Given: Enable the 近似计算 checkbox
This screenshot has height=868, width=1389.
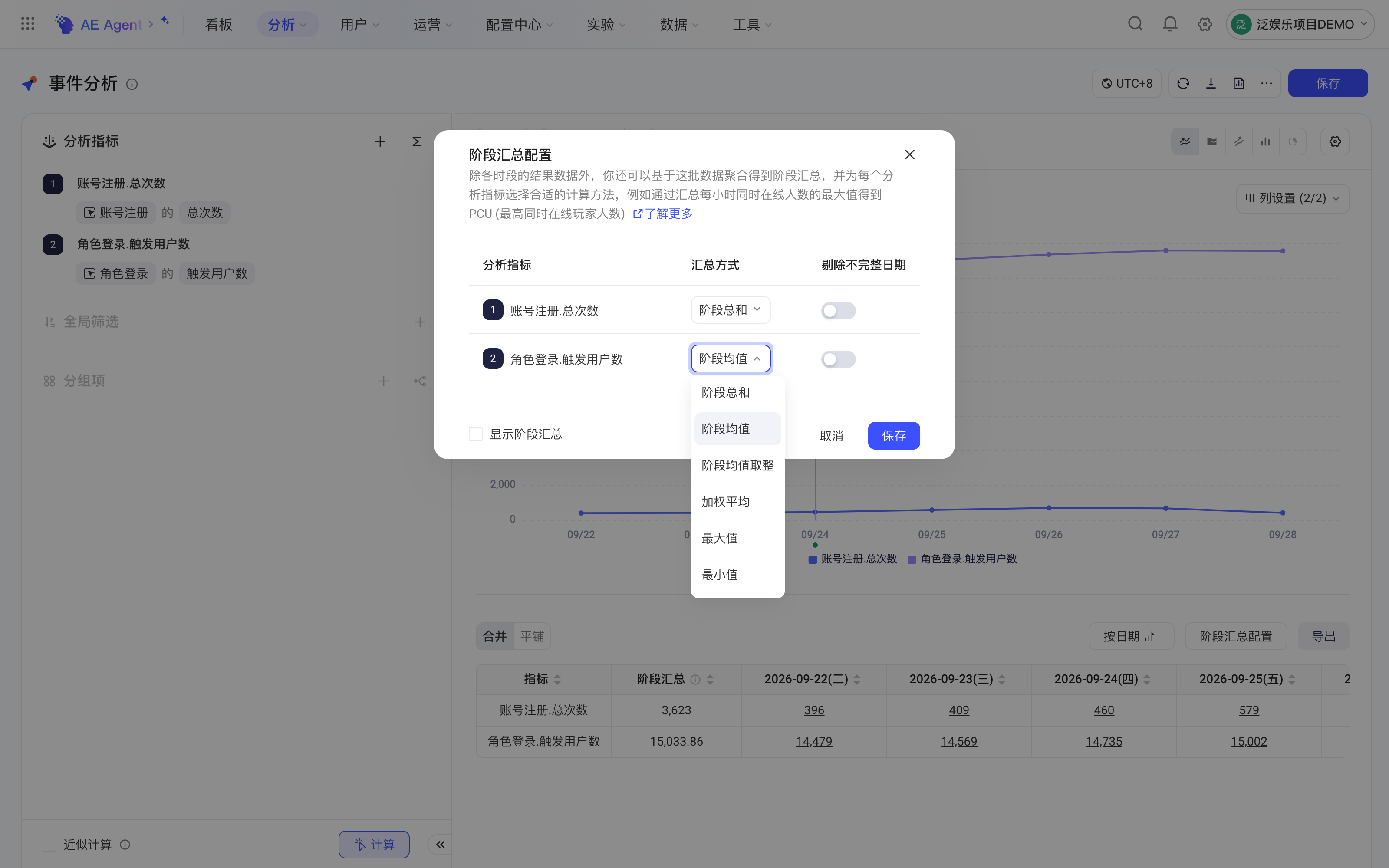Looking at the screenshot, I should pos(49,844).
